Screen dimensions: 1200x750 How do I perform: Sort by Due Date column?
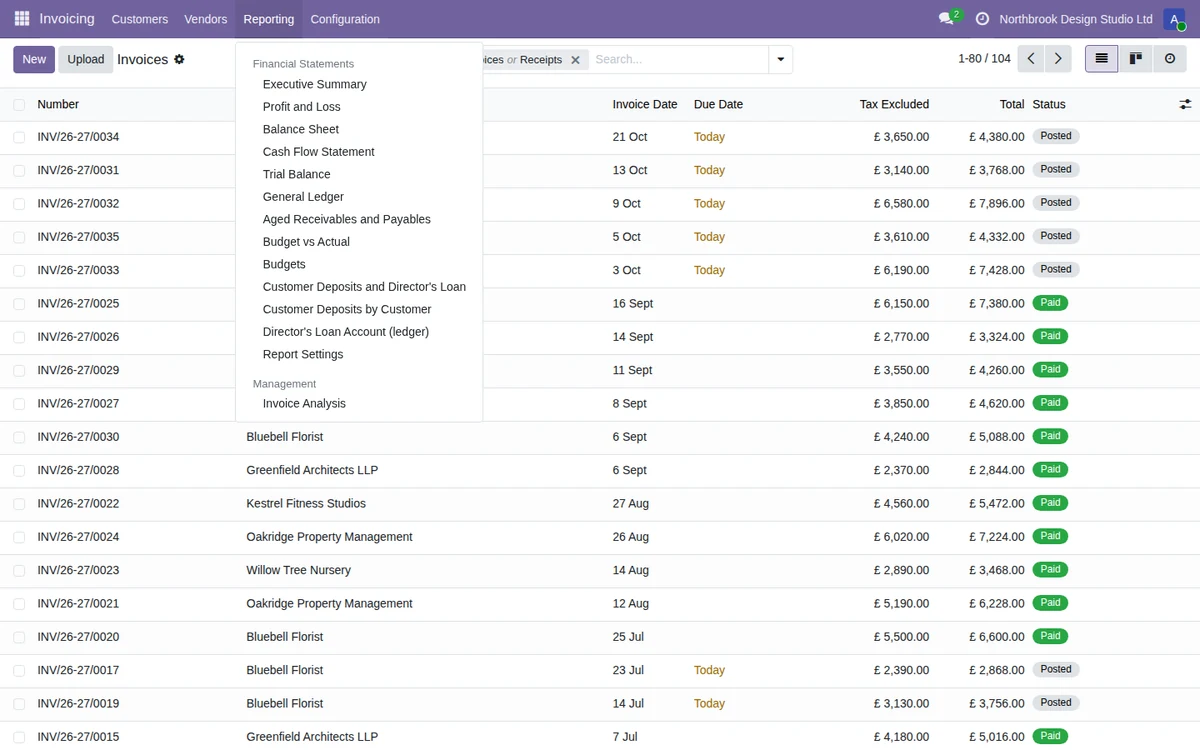click(x=718, y=104)
